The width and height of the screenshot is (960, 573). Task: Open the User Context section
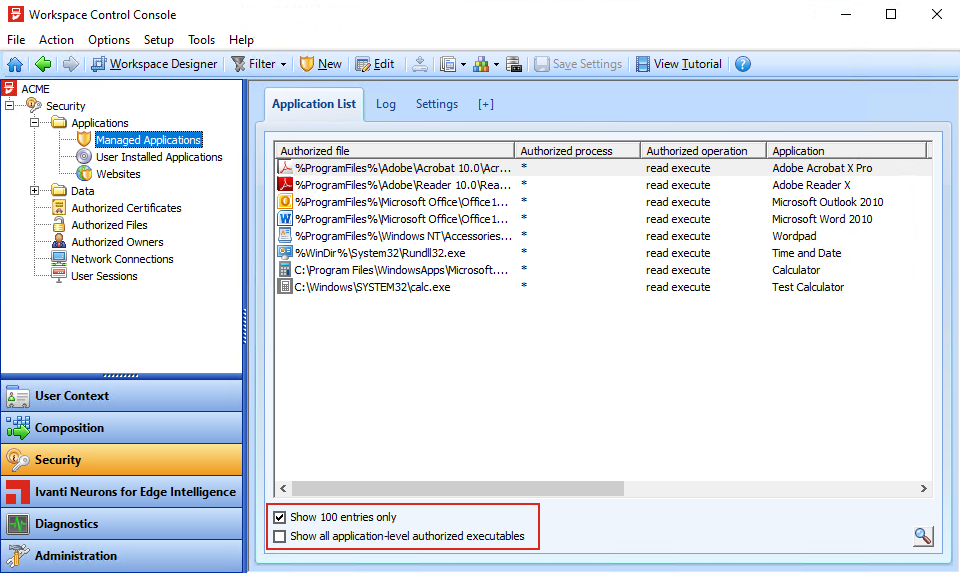122,396
